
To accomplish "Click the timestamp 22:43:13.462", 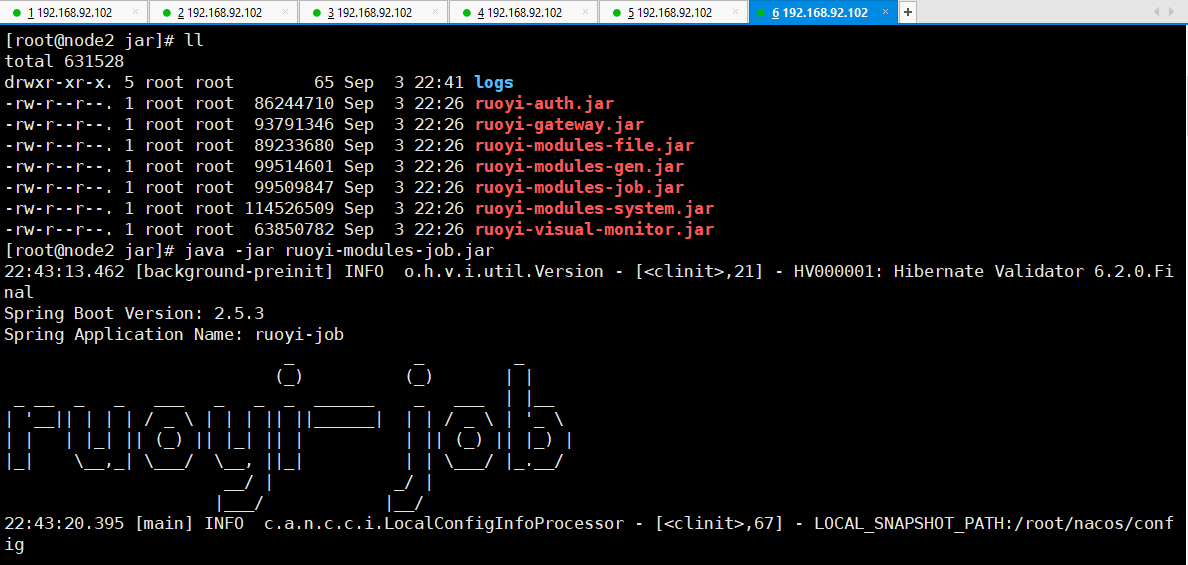I will pos(64,271).
